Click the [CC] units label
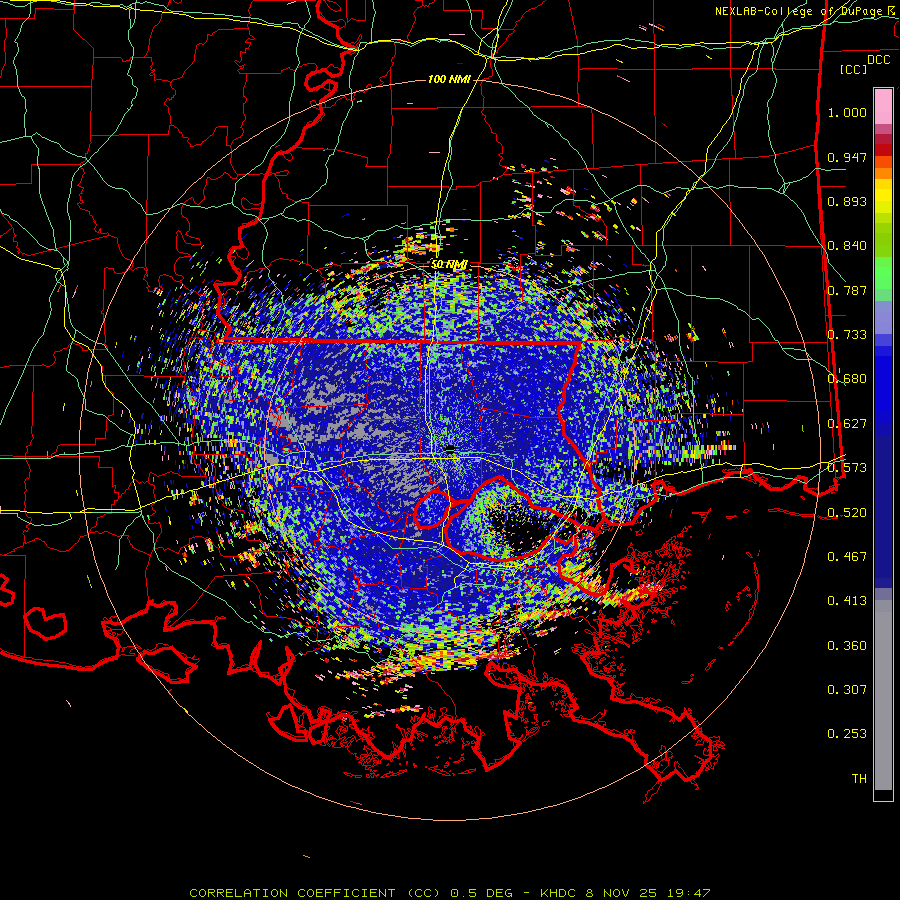 coord(854,69)
